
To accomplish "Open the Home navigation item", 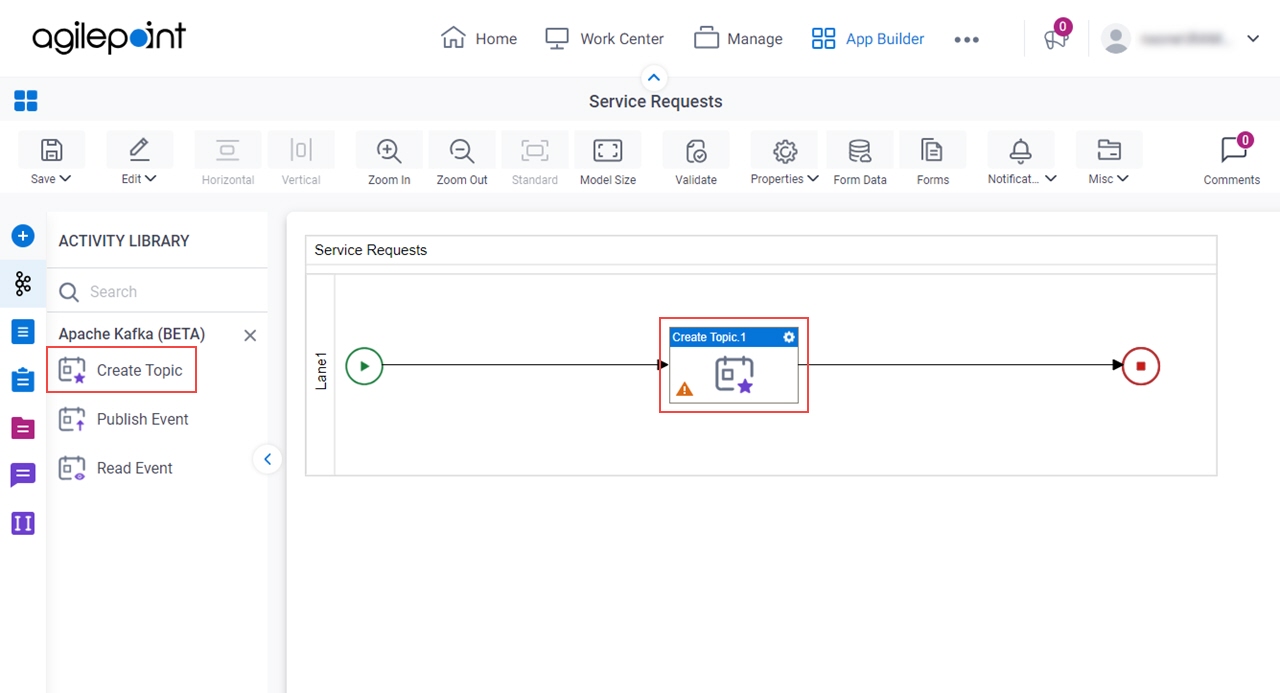I will [479, 39].
